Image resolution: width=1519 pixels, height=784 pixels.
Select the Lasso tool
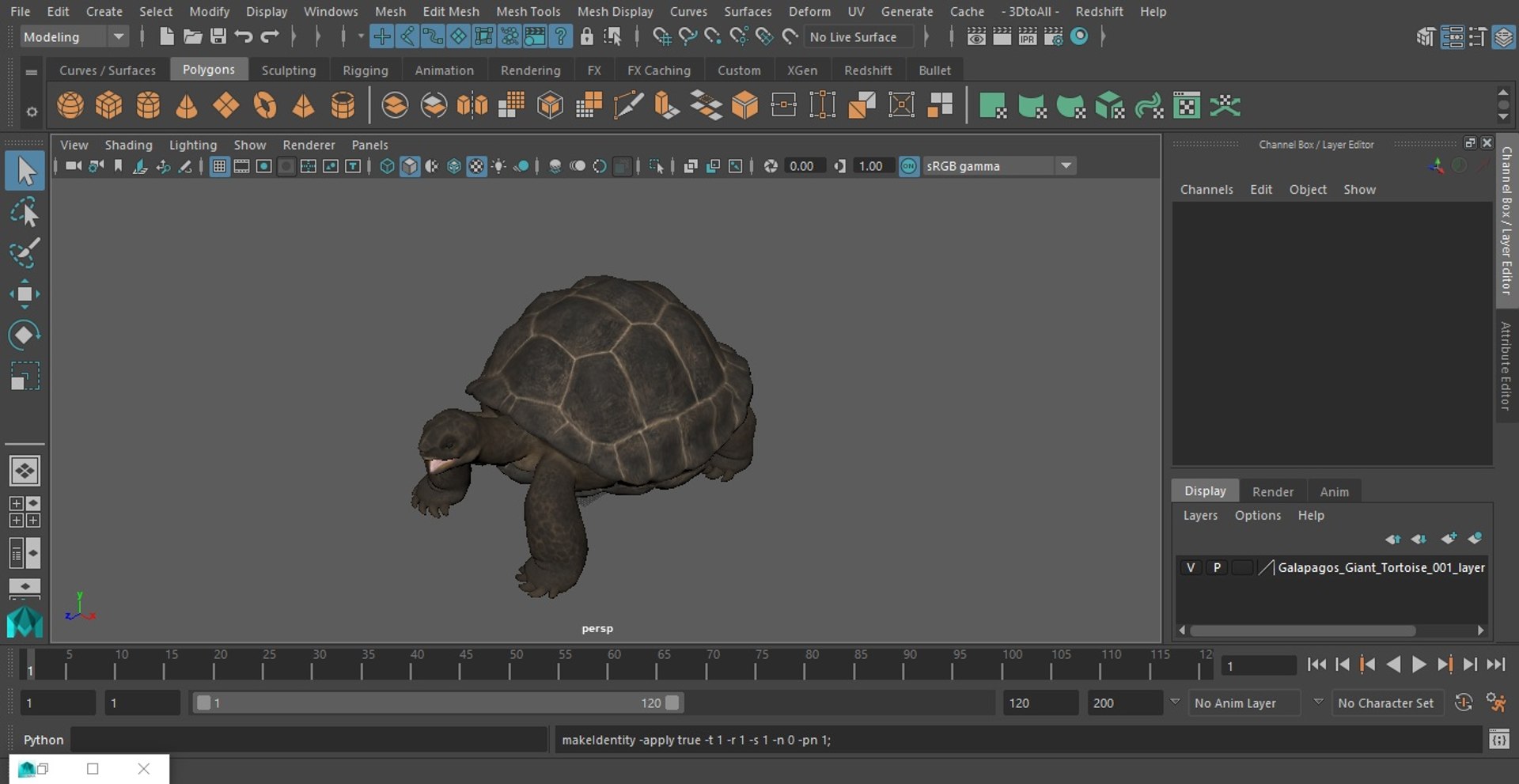(25, 213)
